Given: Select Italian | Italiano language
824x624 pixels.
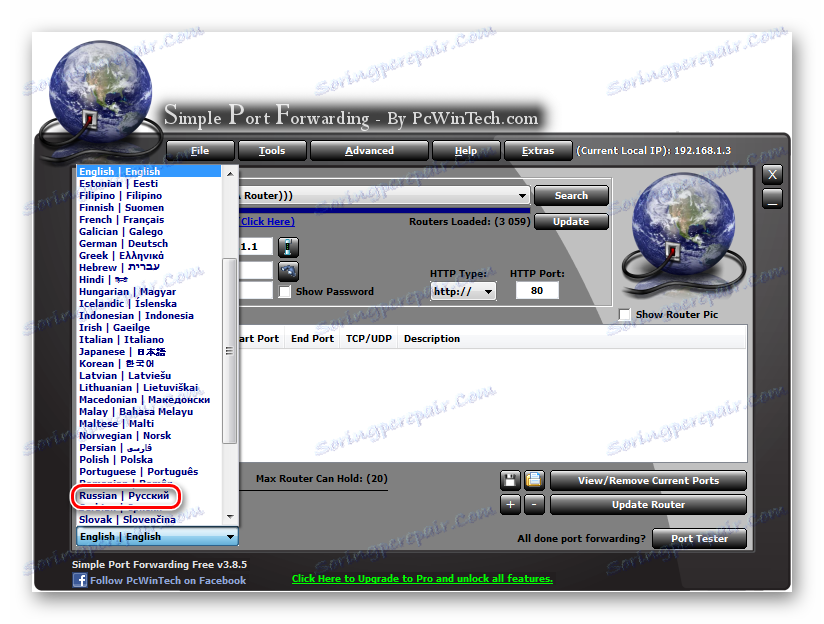Looking at the screenshot, I should coord(149,340).
